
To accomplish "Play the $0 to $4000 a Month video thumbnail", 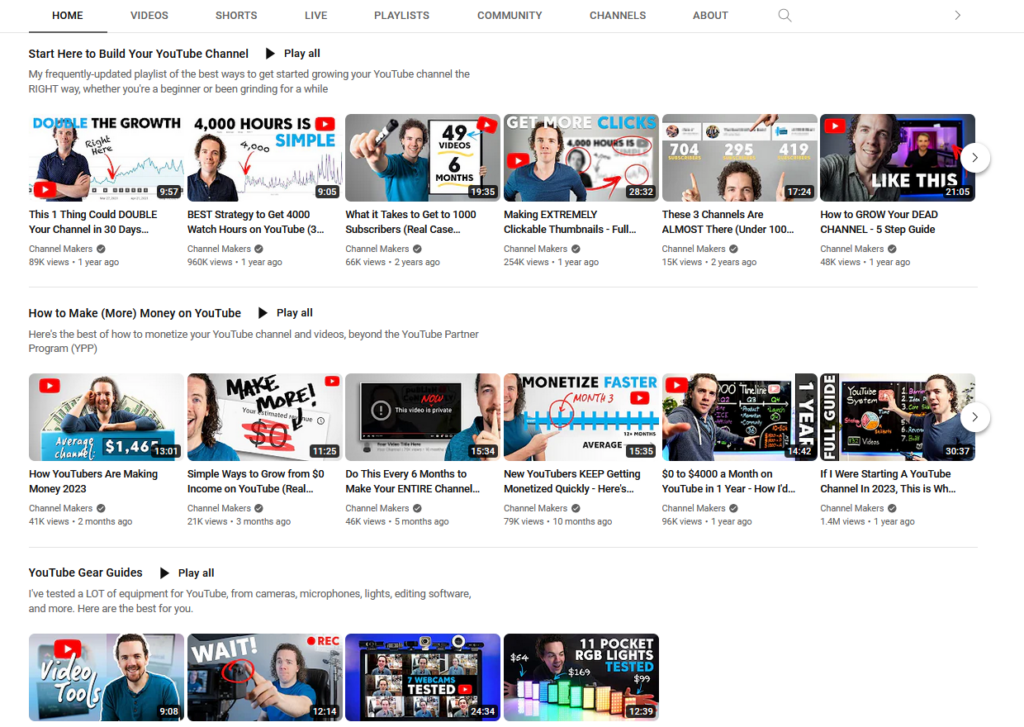I will click(x=738, y=417).
